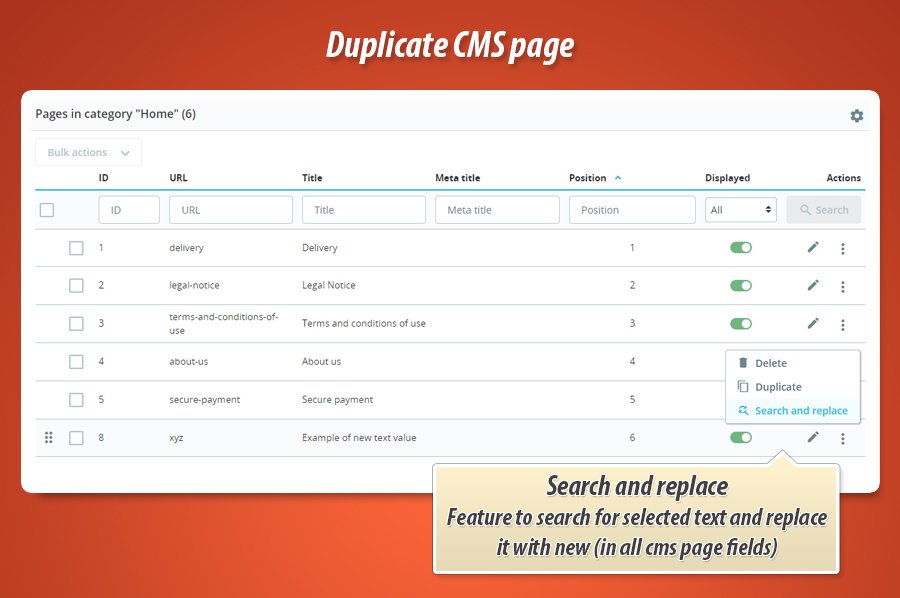Click the edit pencil for Secure payment
Viewport: 900px width, 598px height.
[813, 399]
